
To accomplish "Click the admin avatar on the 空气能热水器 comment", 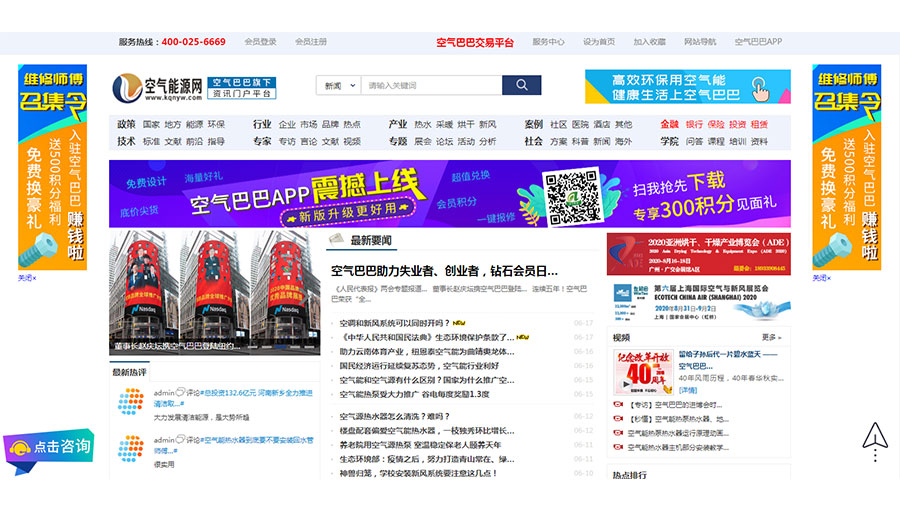I will pyautogui.click(x=131, y=449).
